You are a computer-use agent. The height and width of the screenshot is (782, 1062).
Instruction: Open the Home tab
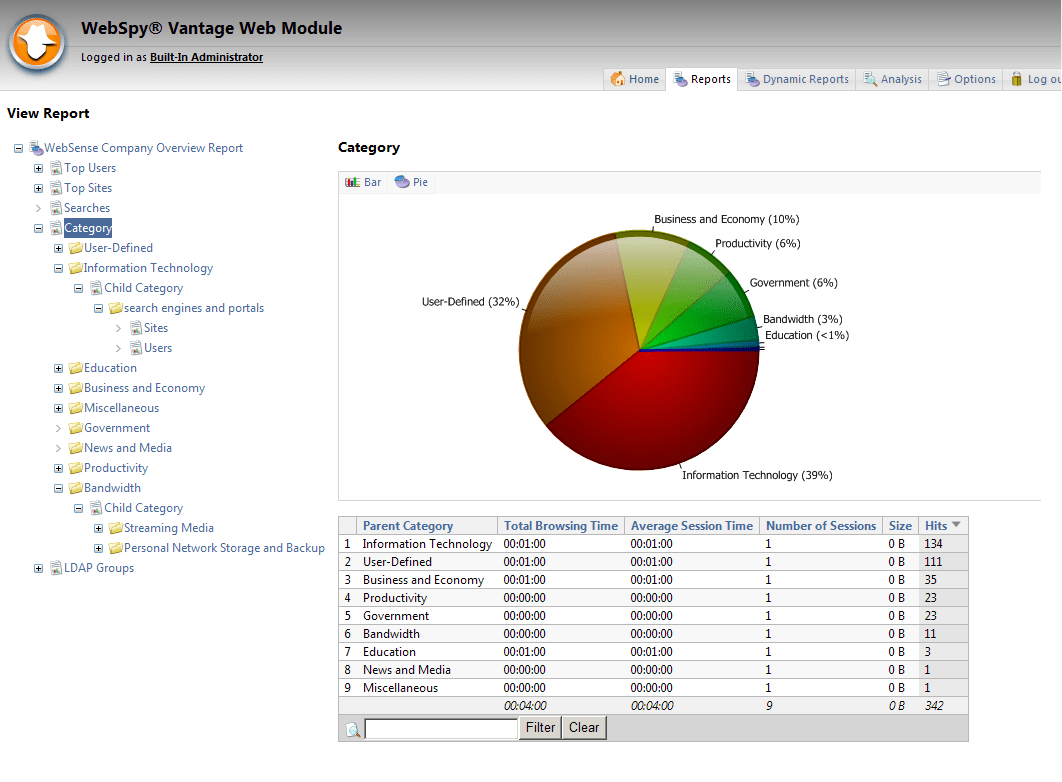(635, 79)
